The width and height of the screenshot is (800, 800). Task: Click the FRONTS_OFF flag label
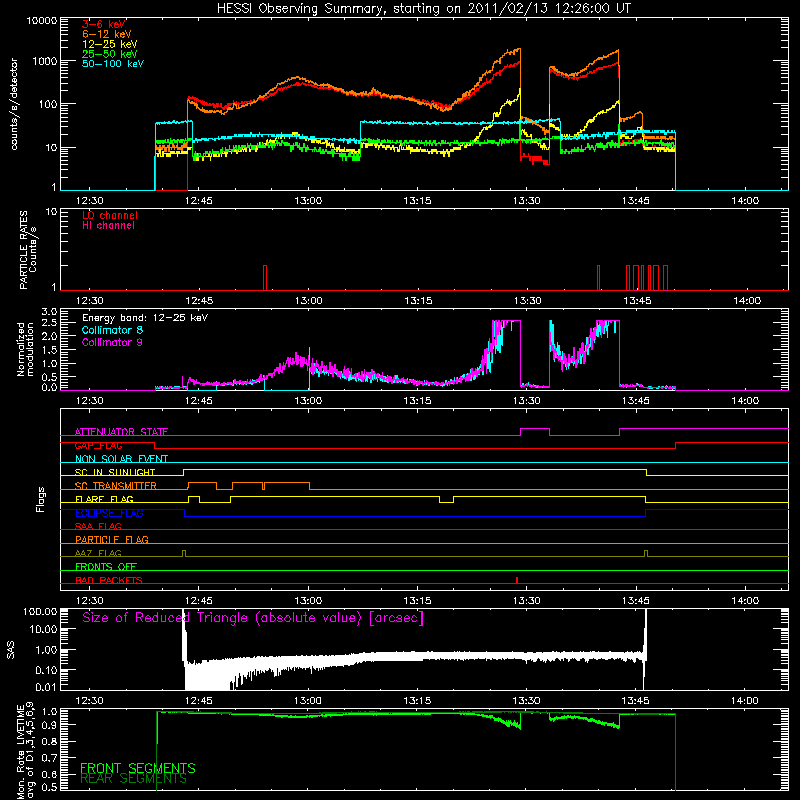[x=106, y=566]
